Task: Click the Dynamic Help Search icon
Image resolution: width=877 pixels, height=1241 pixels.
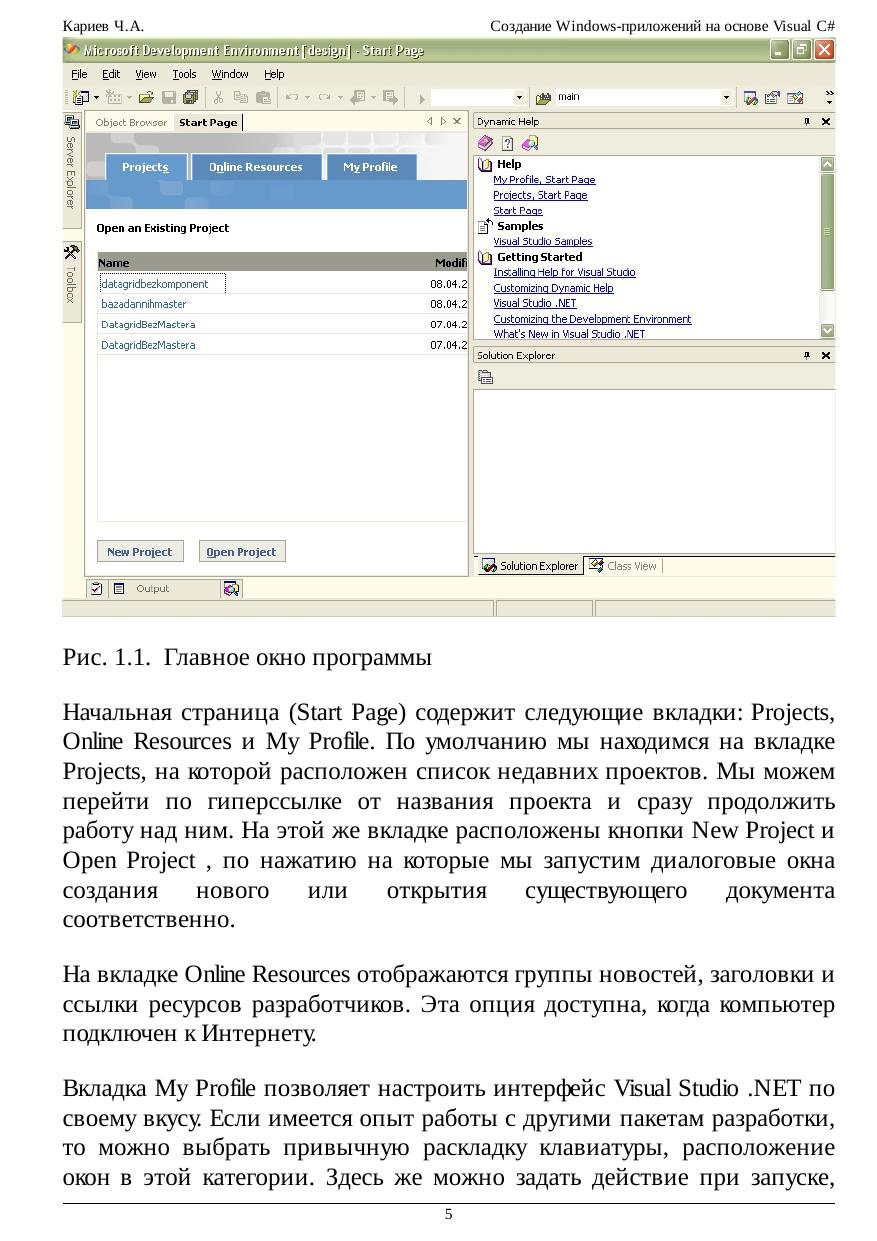Action: coord(530,143)
